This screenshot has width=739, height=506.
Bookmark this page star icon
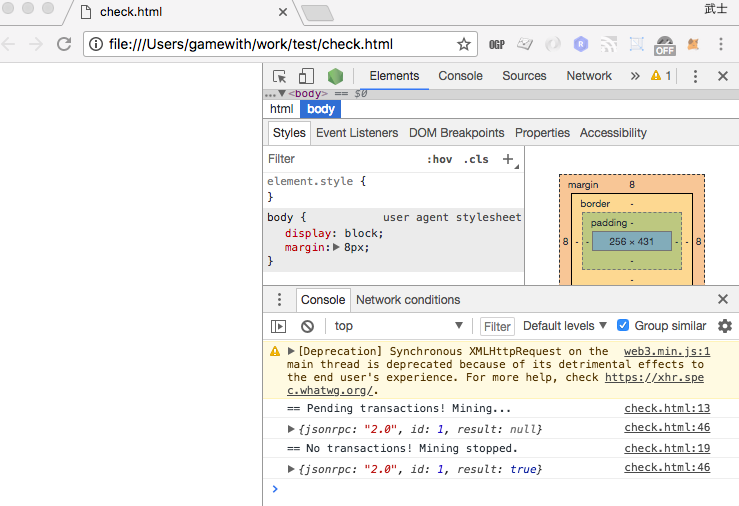click(x=464, y=44)
